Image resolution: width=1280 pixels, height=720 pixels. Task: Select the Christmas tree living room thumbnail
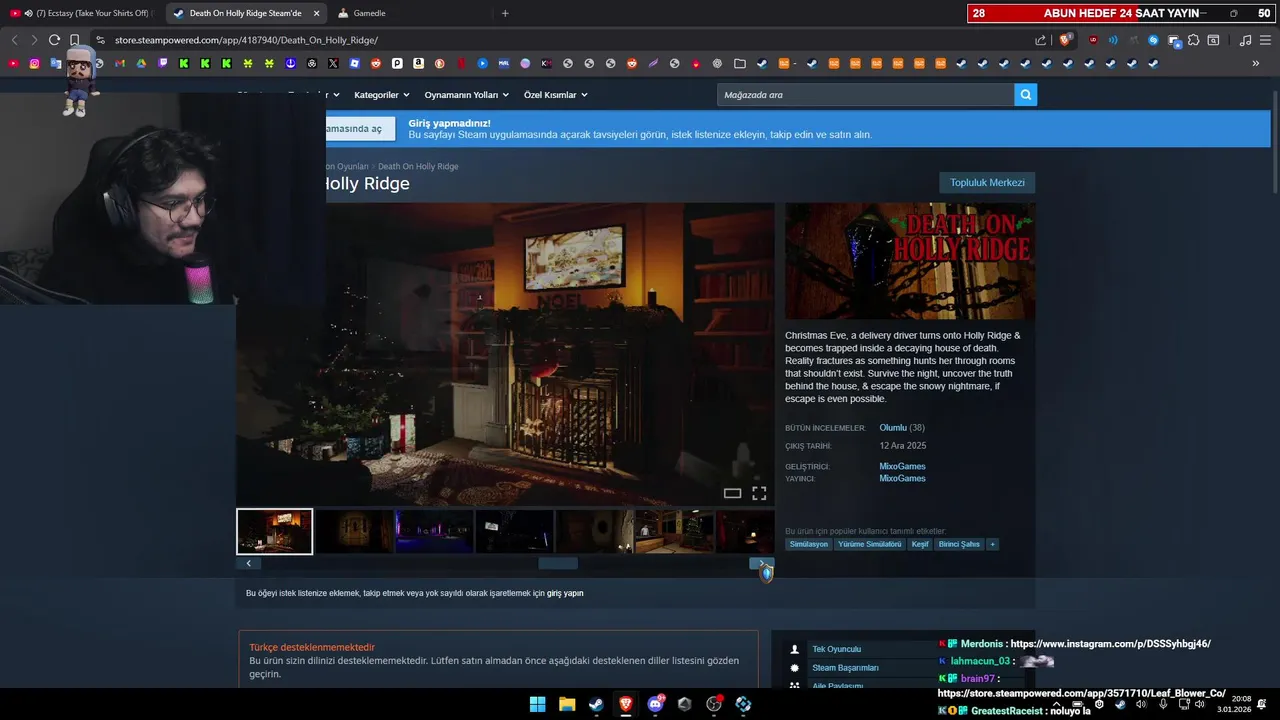[x=674, y=531]
